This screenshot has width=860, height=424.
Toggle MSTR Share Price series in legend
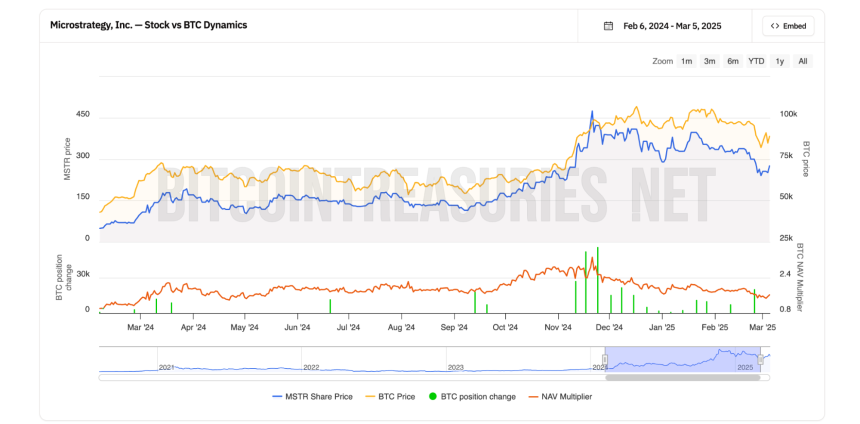click(313, 397)
